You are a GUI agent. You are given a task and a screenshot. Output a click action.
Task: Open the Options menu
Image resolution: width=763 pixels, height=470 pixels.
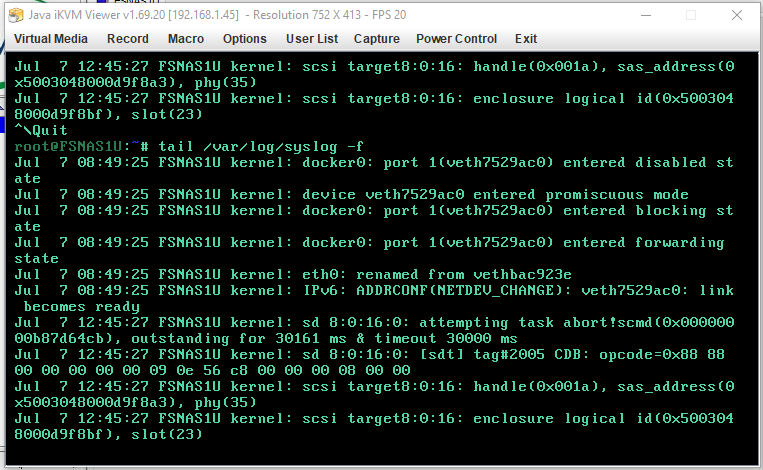click(x=245, y=39)
